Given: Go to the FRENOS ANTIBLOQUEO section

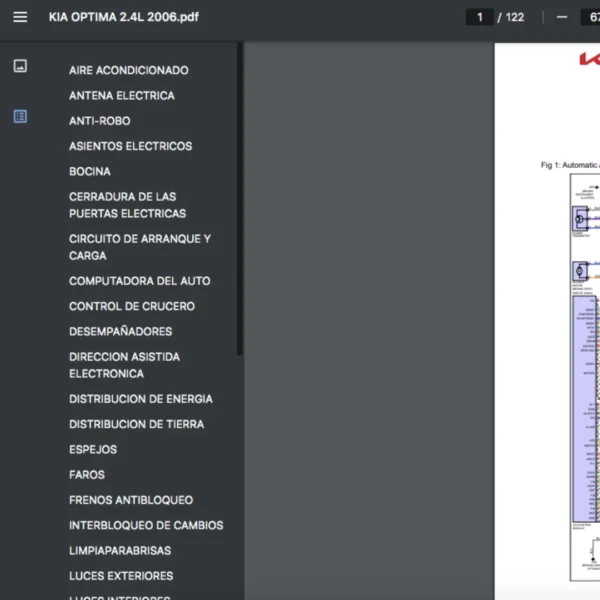Looking at the screenshot, I should (130, 500).
